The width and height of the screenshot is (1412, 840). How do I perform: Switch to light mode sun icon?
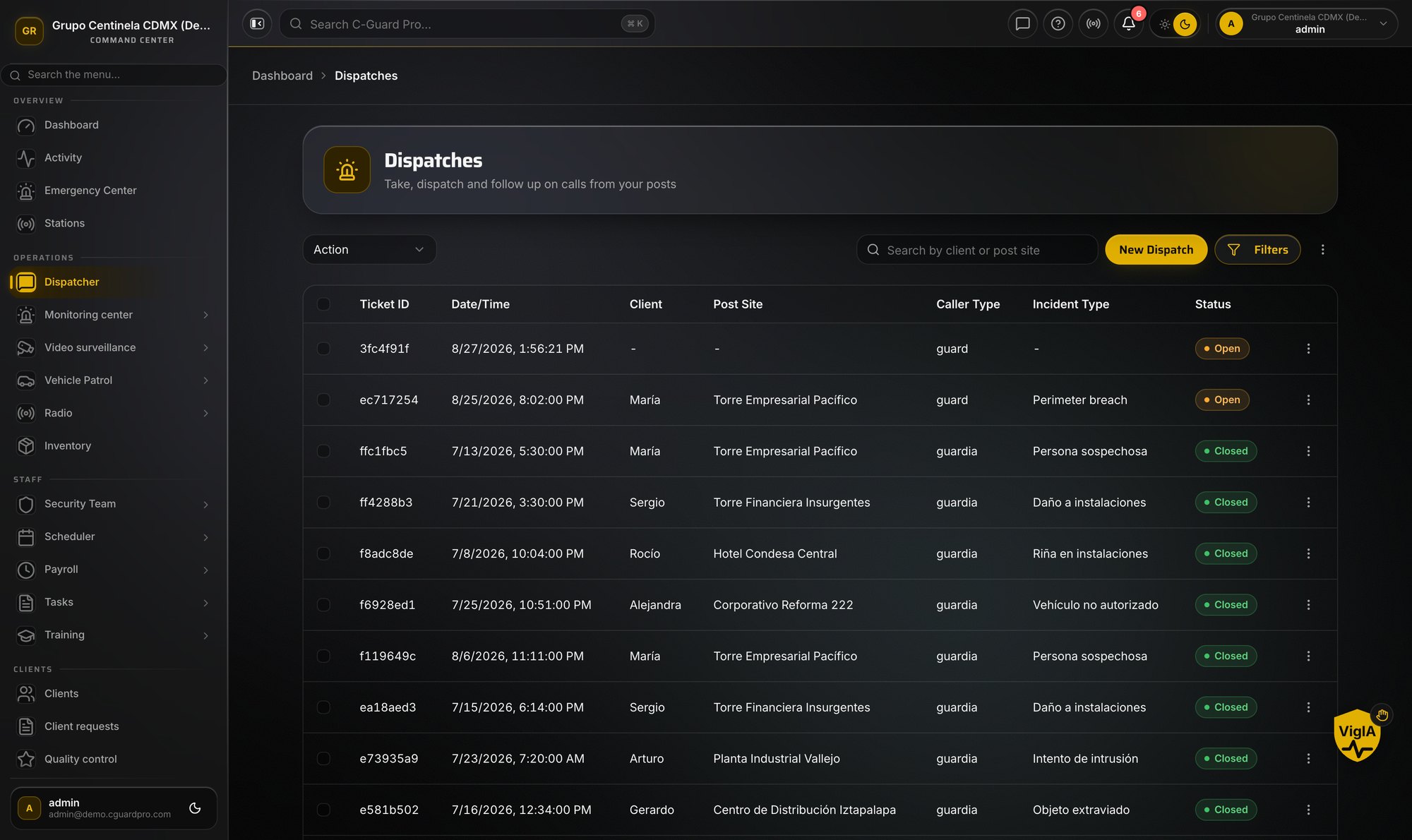pyautogui.click(x=1164, y=24)
